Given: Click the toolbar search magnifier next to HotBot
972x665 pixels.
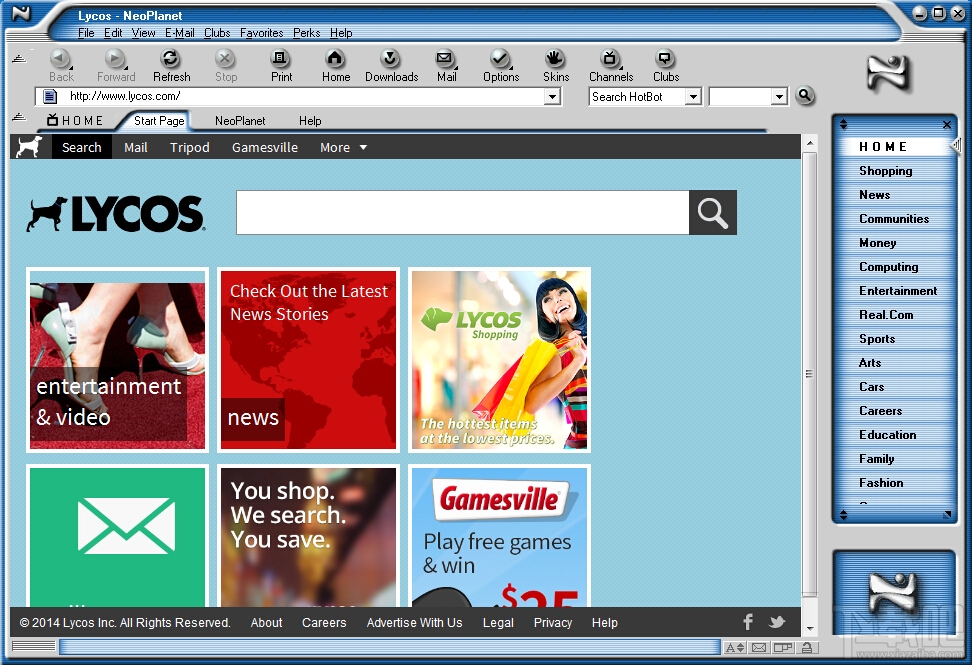Looking at the screenshot, I should coord(805,95).
